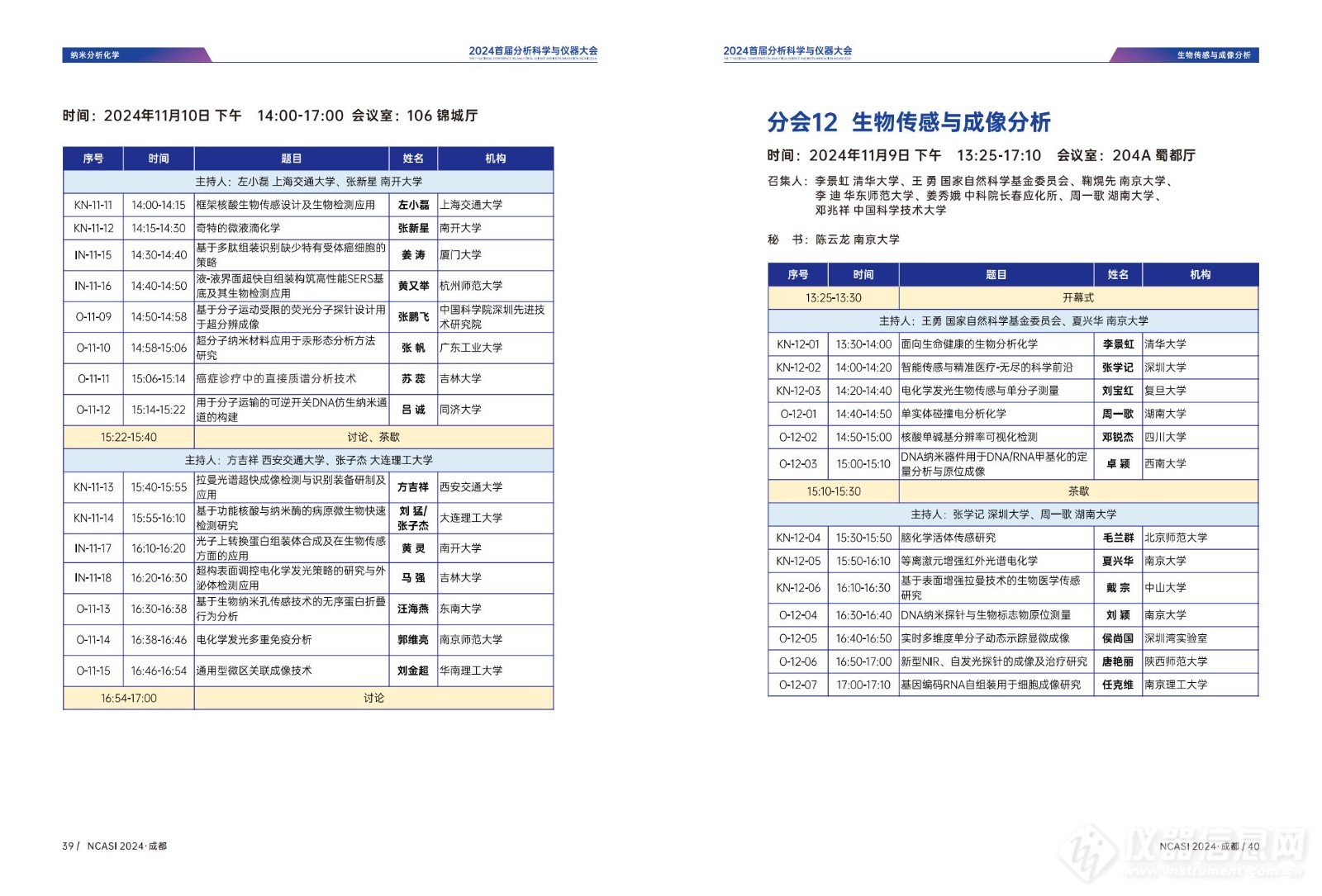Click time cell 14:40-14:50 for O-12-01

click(863, 414)
